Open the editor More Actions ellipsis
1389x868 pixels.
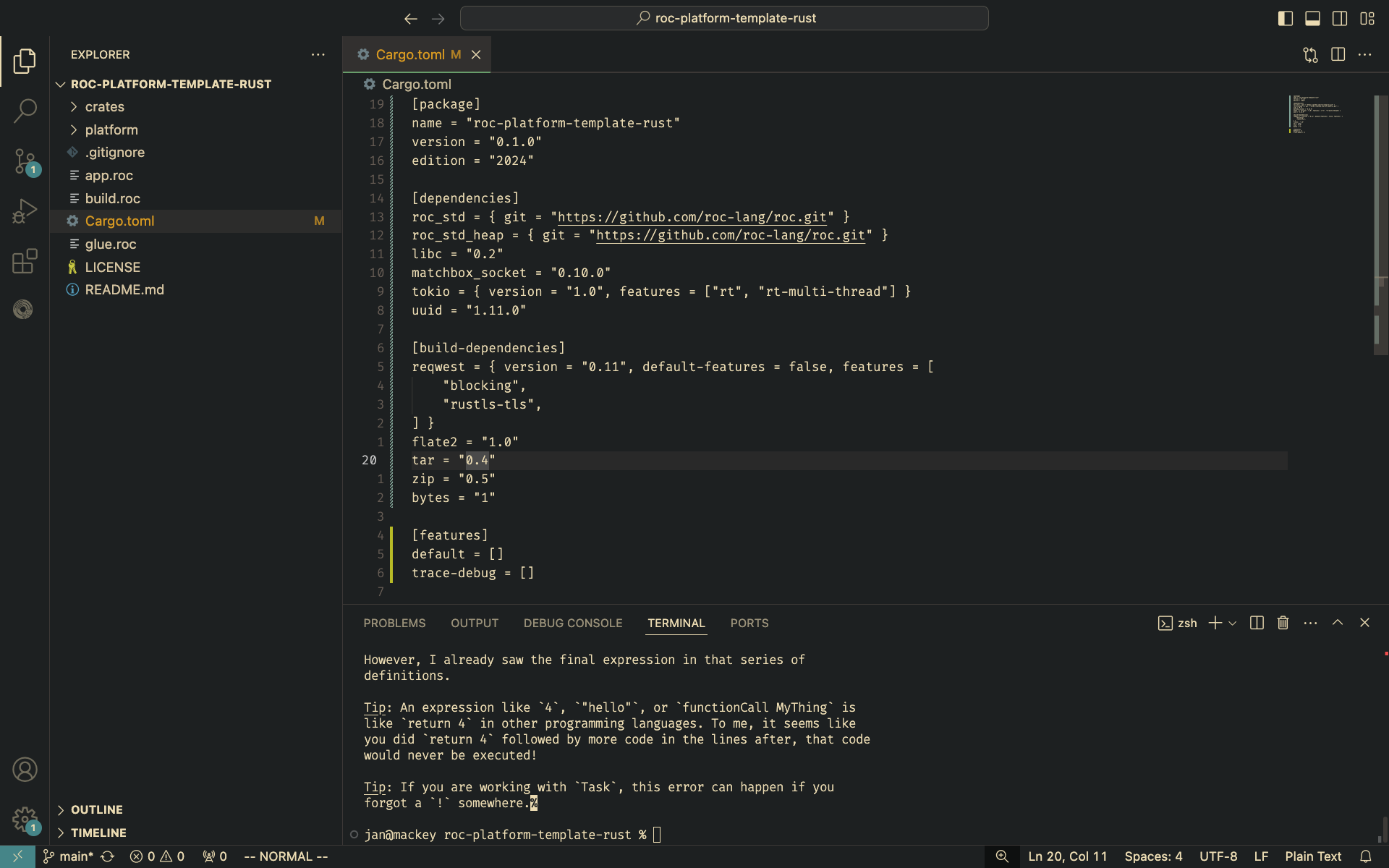point(1365,55)
